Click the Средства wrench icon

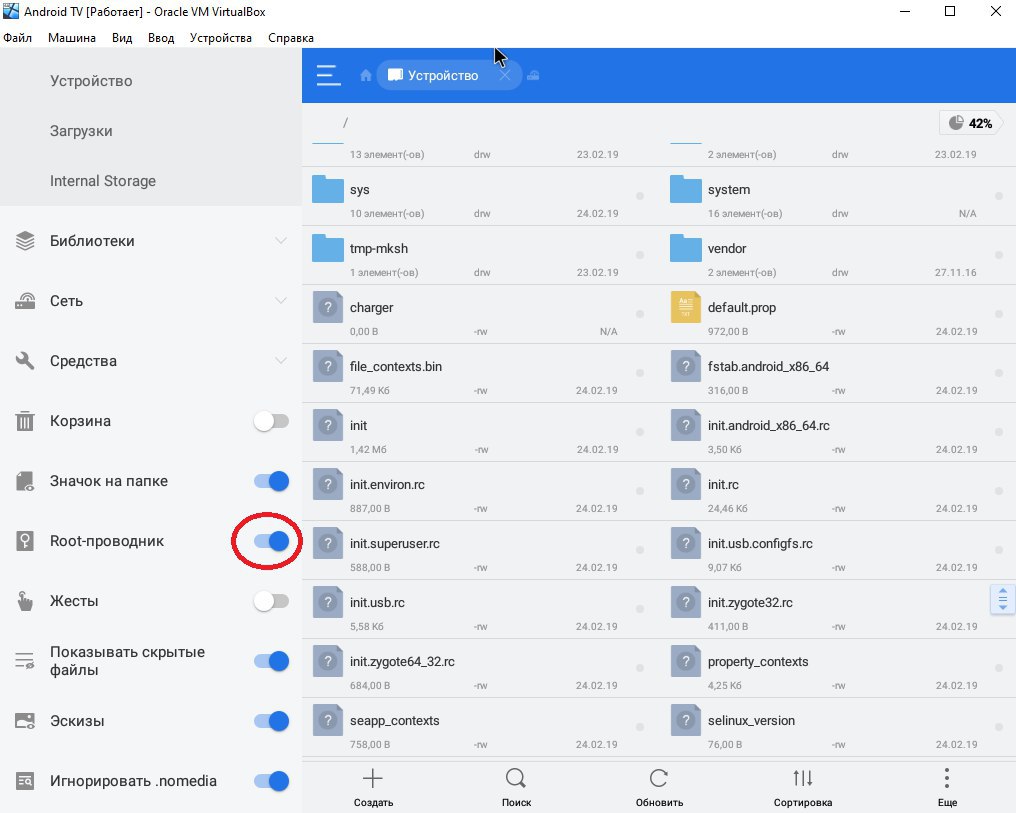click(25, 361)
